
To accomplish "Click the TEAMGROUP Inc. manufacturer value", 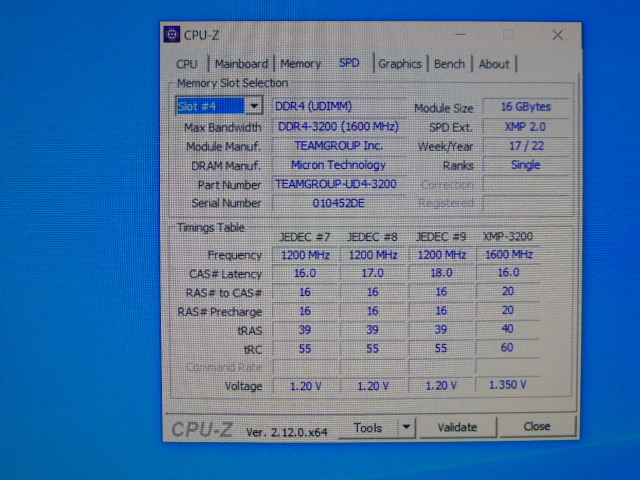I will tap(339, 146).
